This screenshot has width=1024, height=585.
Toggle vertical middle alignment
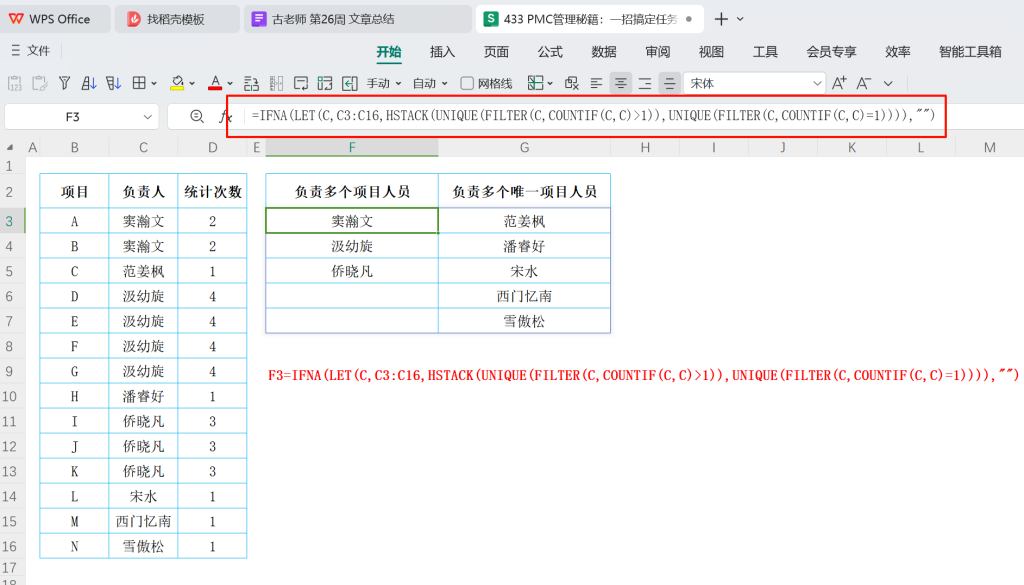coord(669,84)
